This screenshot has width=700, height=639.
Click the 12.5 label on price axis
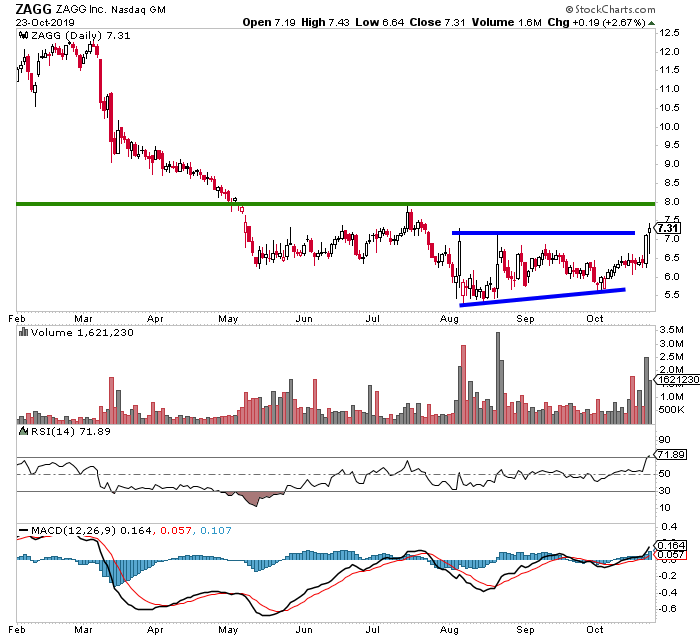(669, 33)
